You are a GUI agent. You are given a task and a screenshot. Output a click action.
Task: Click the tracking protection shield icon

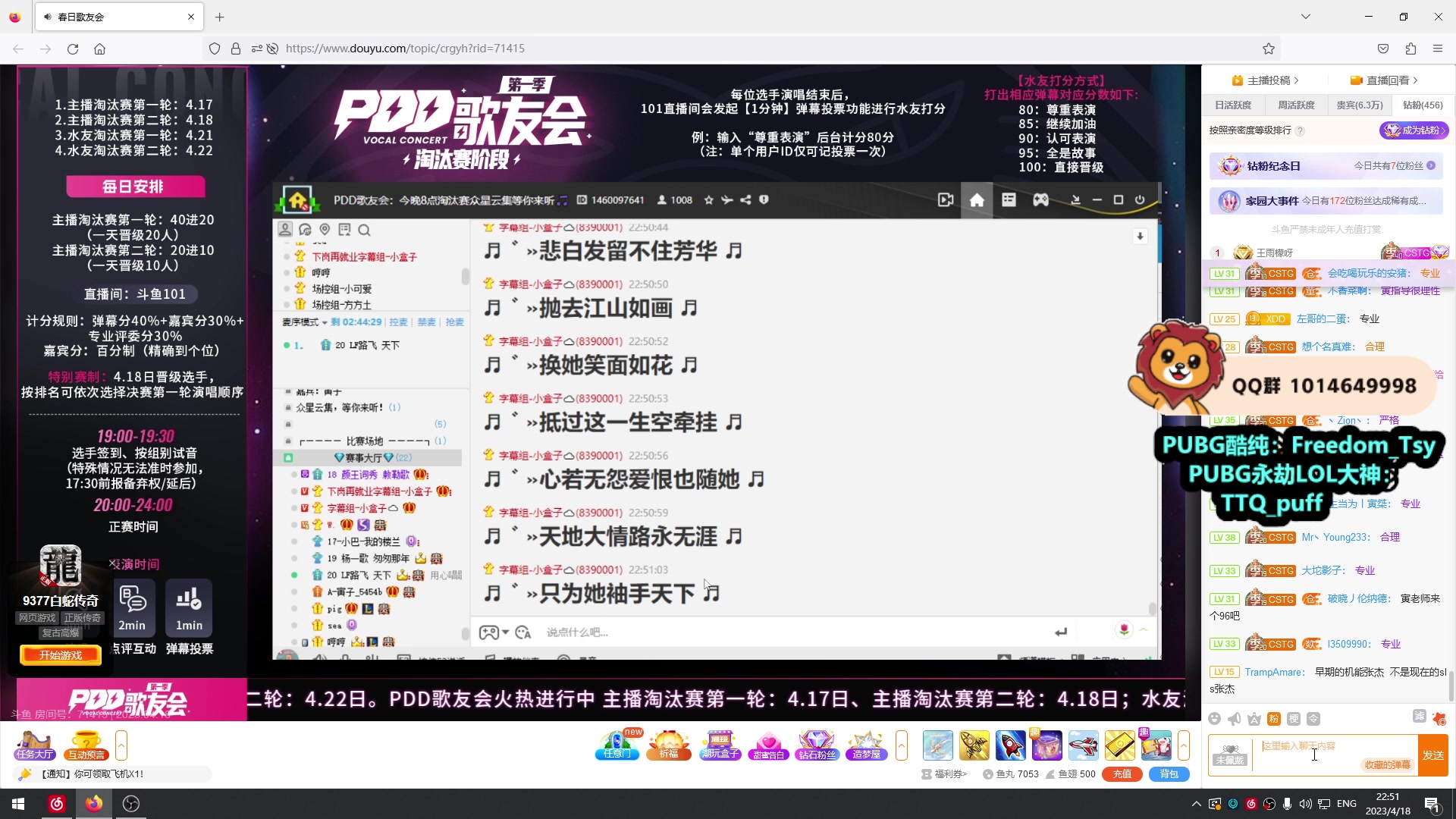(215, 49)
